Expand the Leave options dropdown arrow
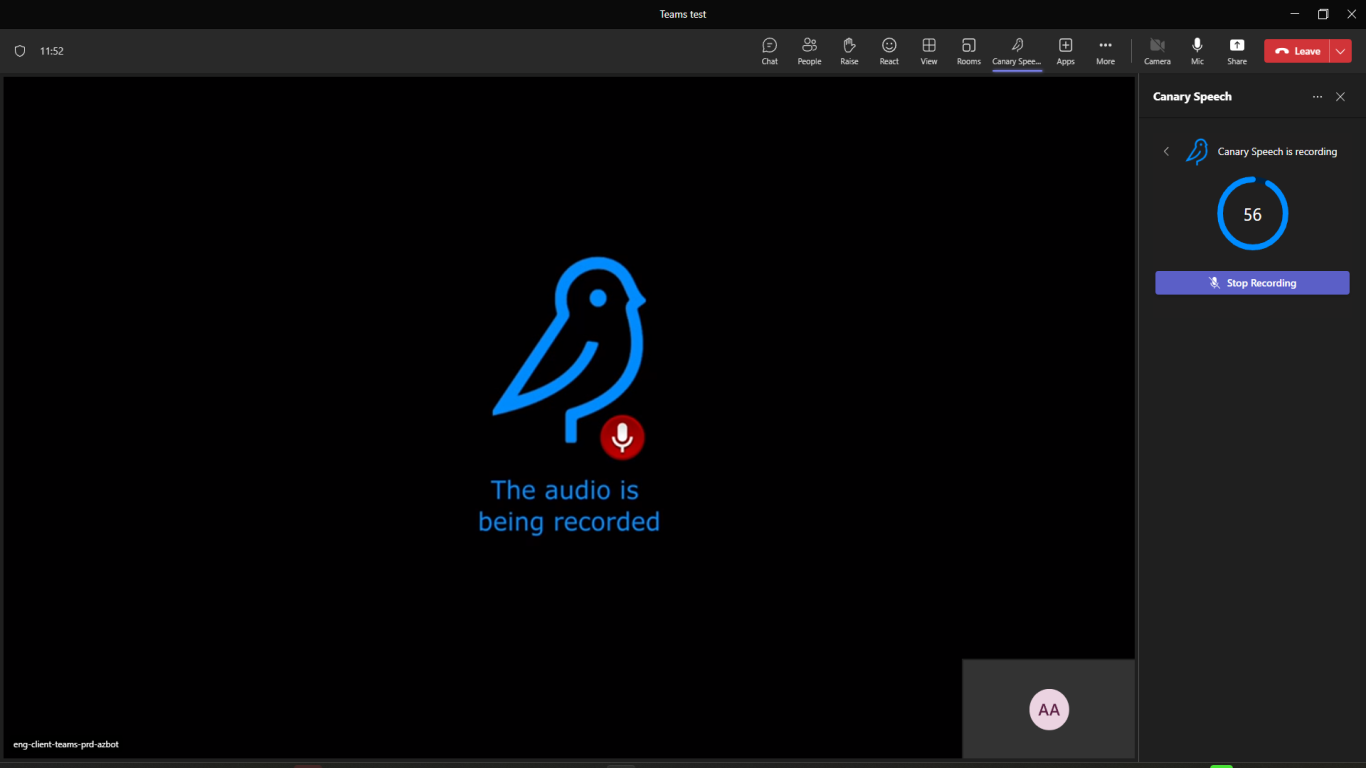The width and height of the screenshot is (1366, 768). pos(1341,51)
